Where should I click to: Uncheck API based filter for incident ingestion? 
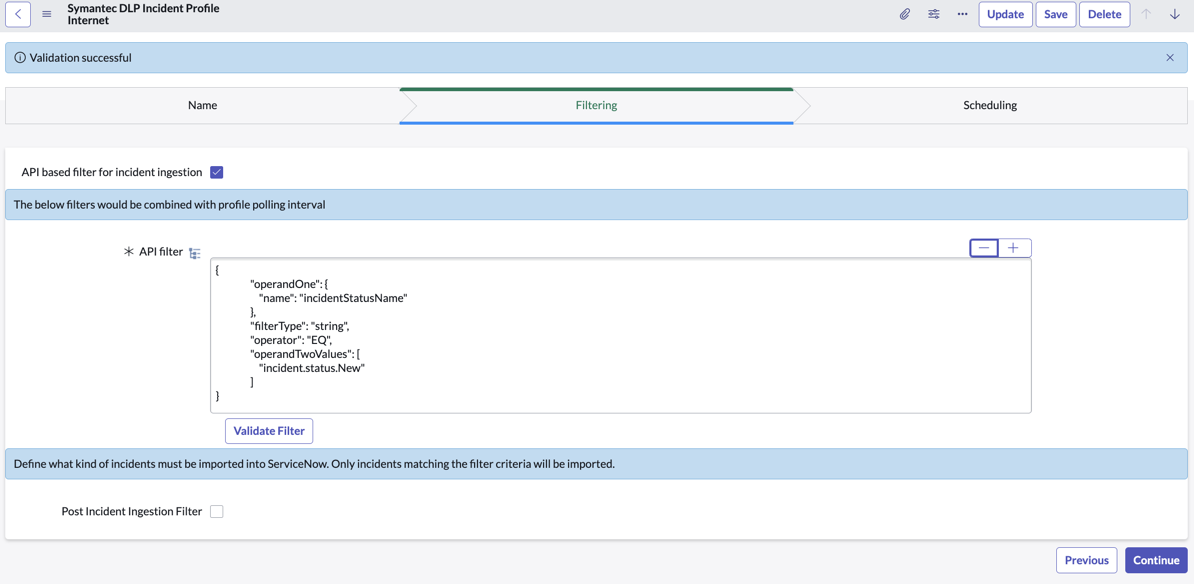coord(216,172)
